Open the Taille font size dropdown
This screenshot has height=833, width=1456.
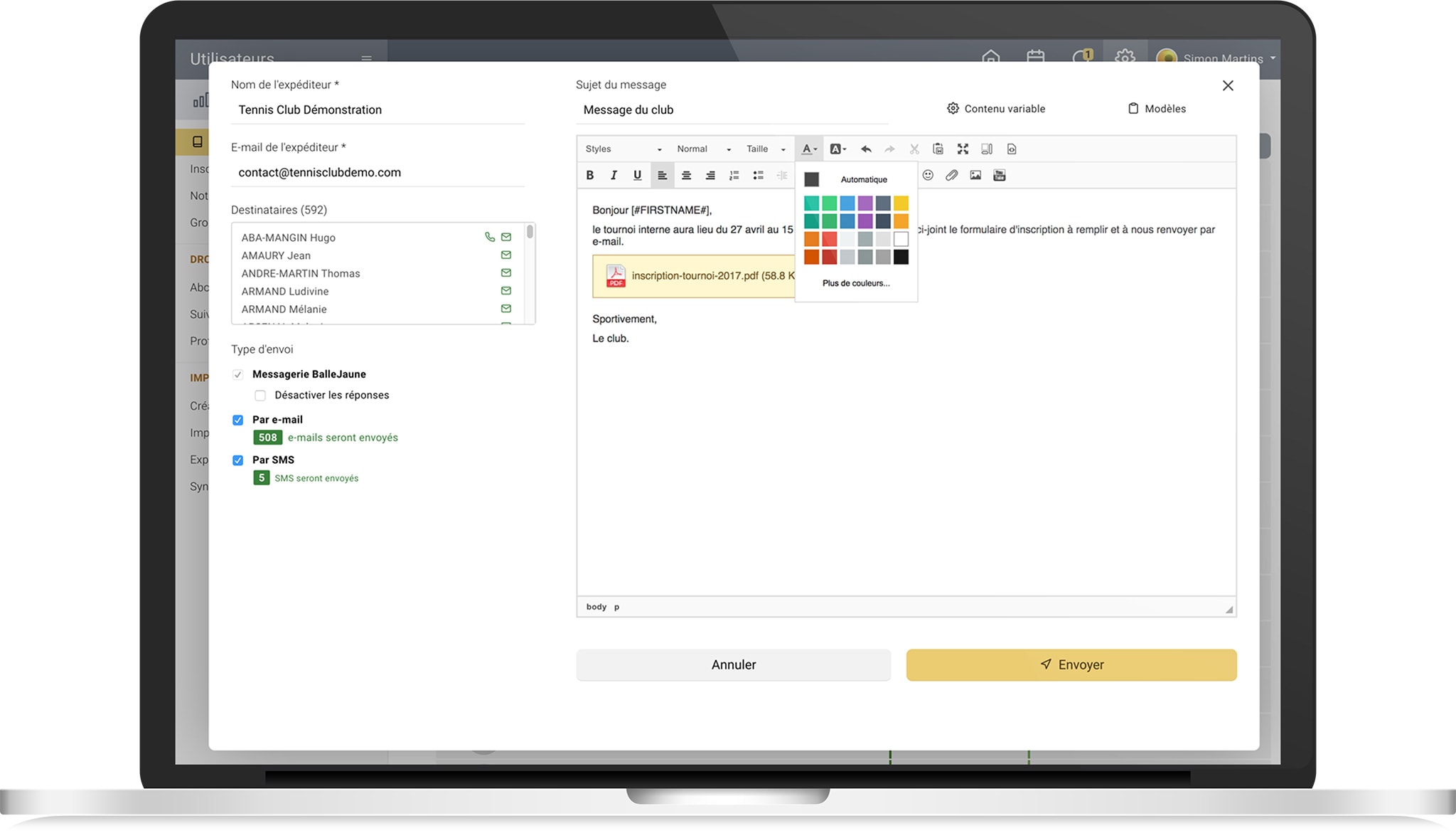point(766,149)
